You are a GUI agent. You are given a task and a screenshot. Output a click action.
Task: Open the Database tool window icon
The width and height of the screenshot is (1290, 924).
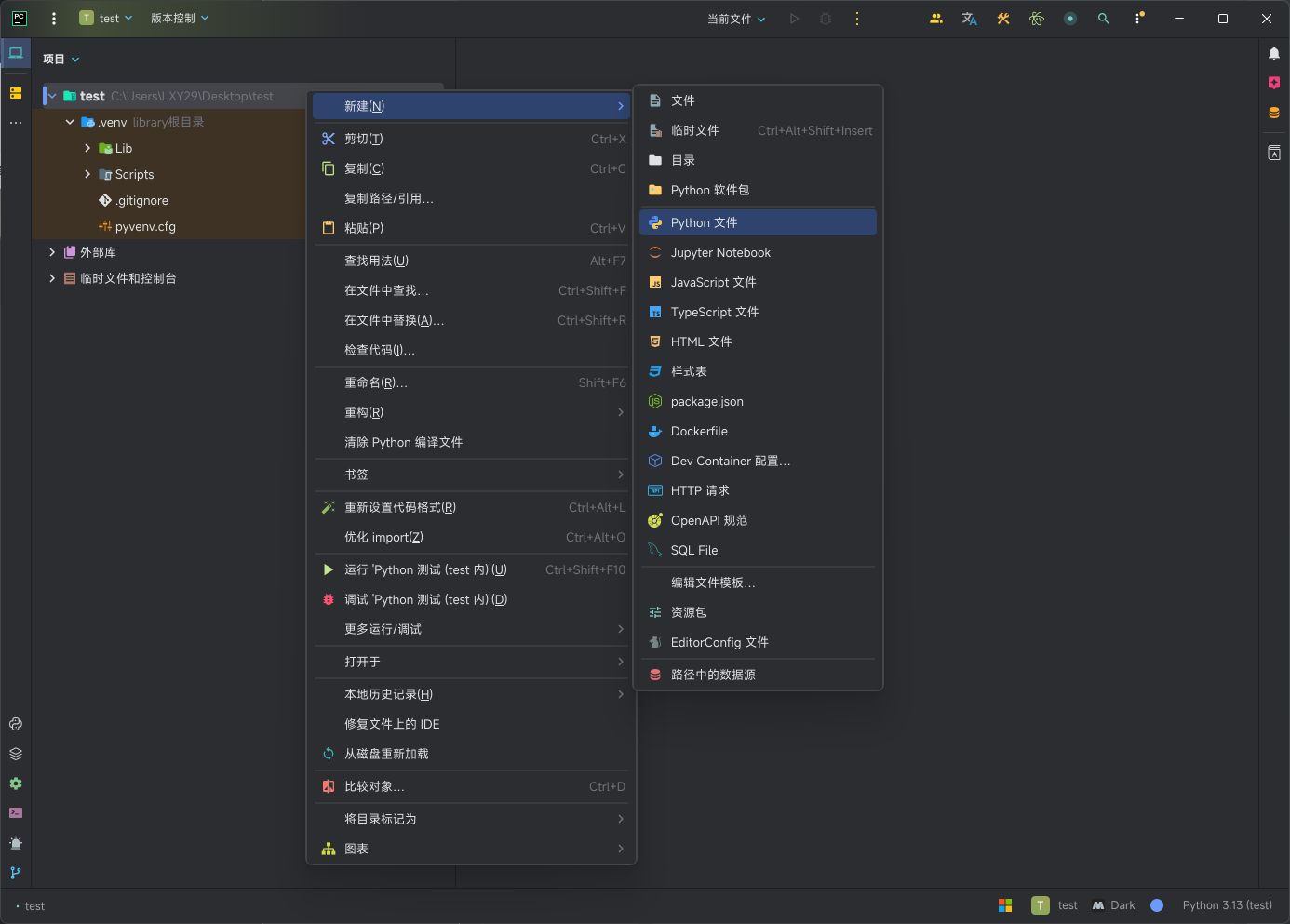coord(1274,113)
